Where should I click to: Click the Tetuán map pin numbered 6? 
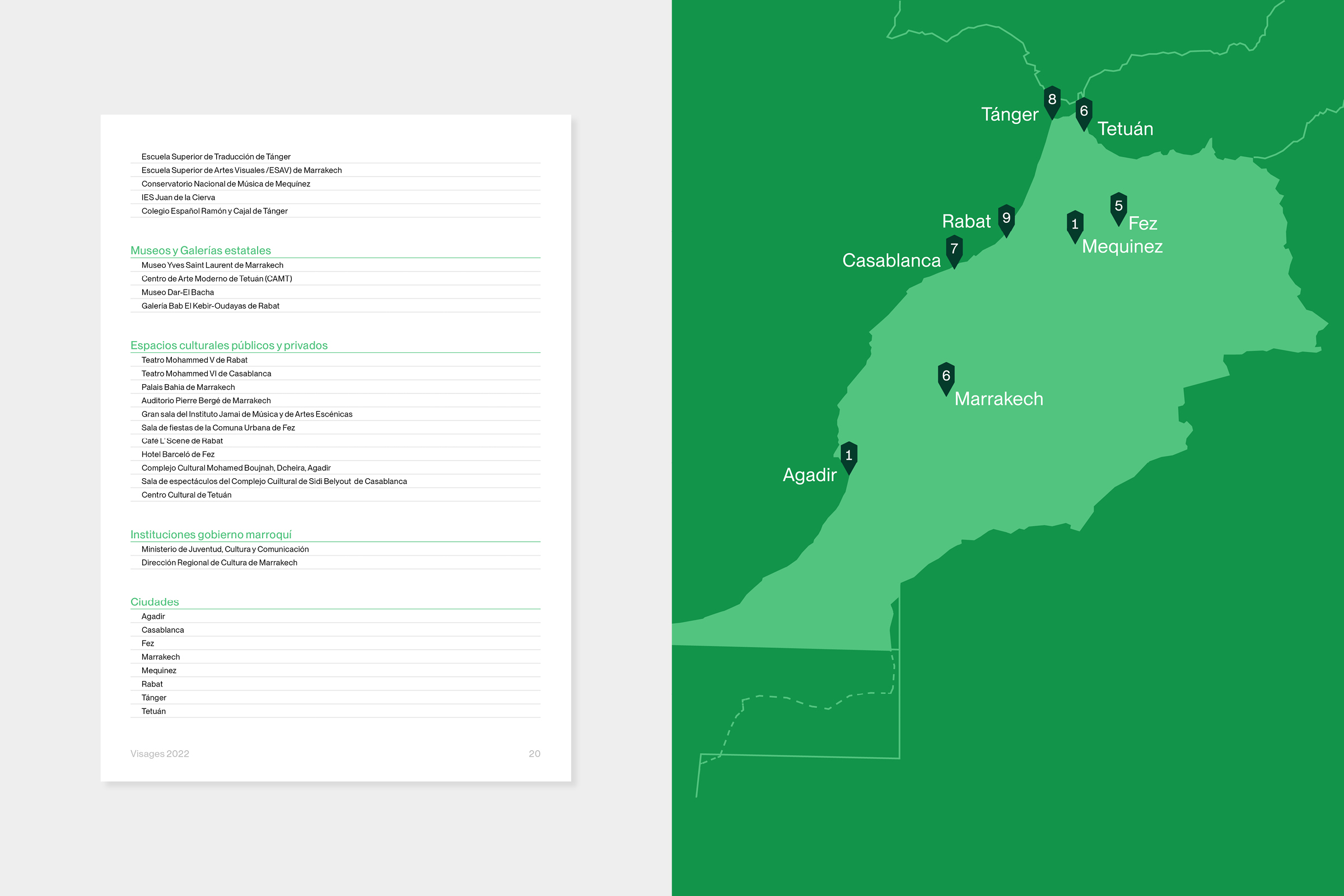coord(1084,112)
